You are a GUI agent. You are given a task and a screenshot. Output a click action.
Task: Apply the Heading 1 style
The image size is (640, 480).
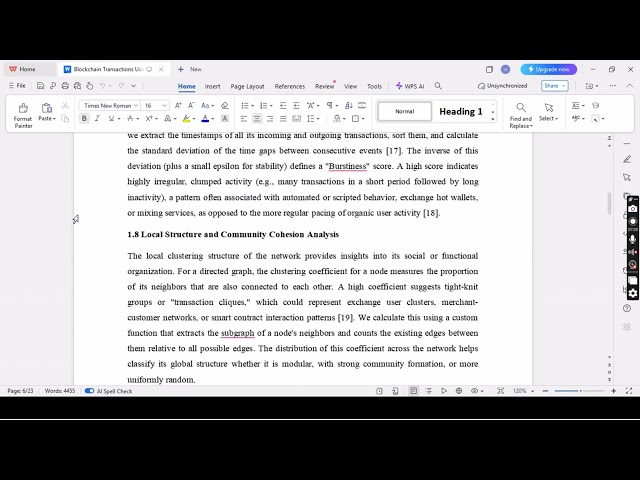(x=460, y=111)
